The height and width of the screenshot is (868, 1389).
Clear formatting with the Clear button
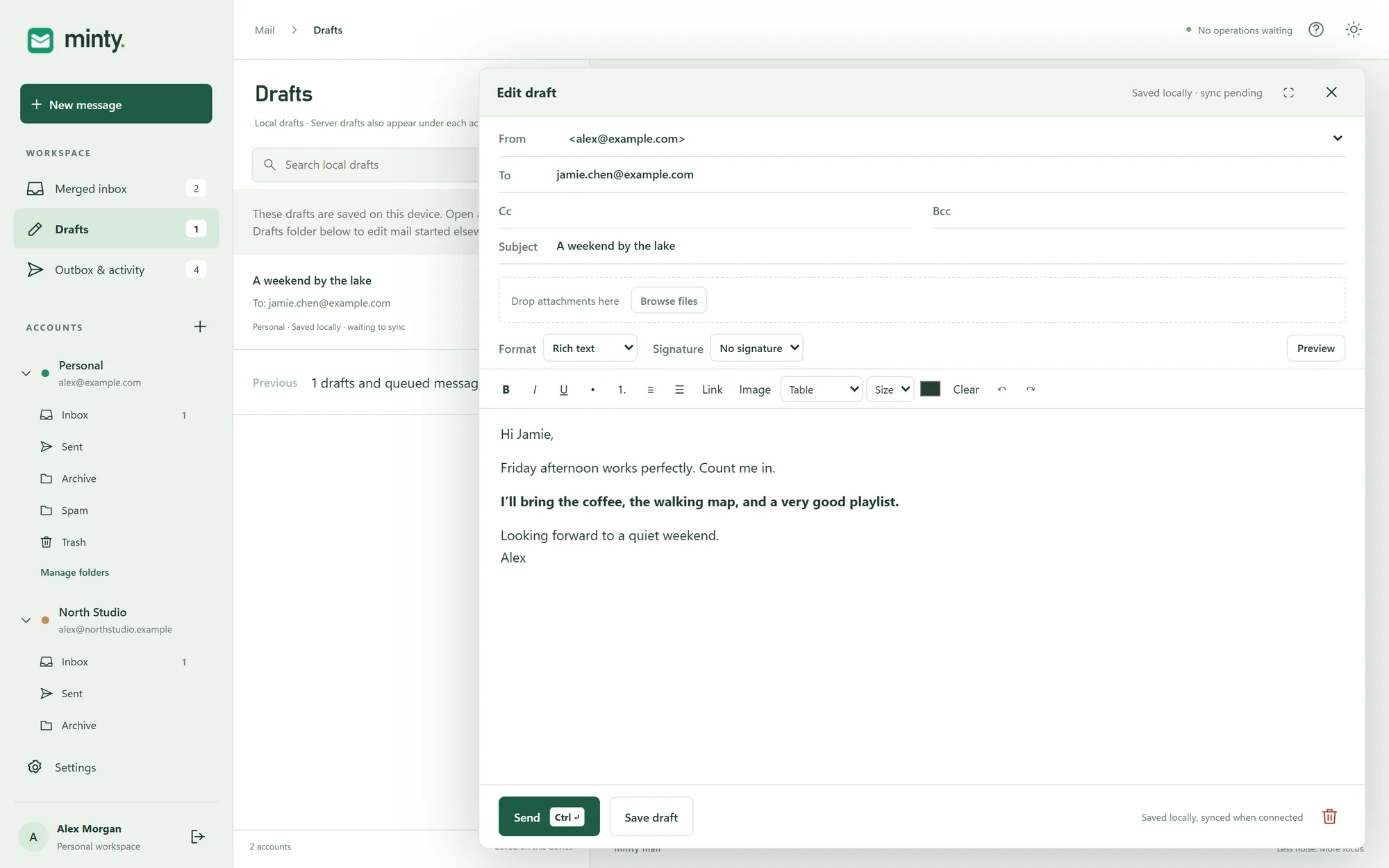click(966, 390)
